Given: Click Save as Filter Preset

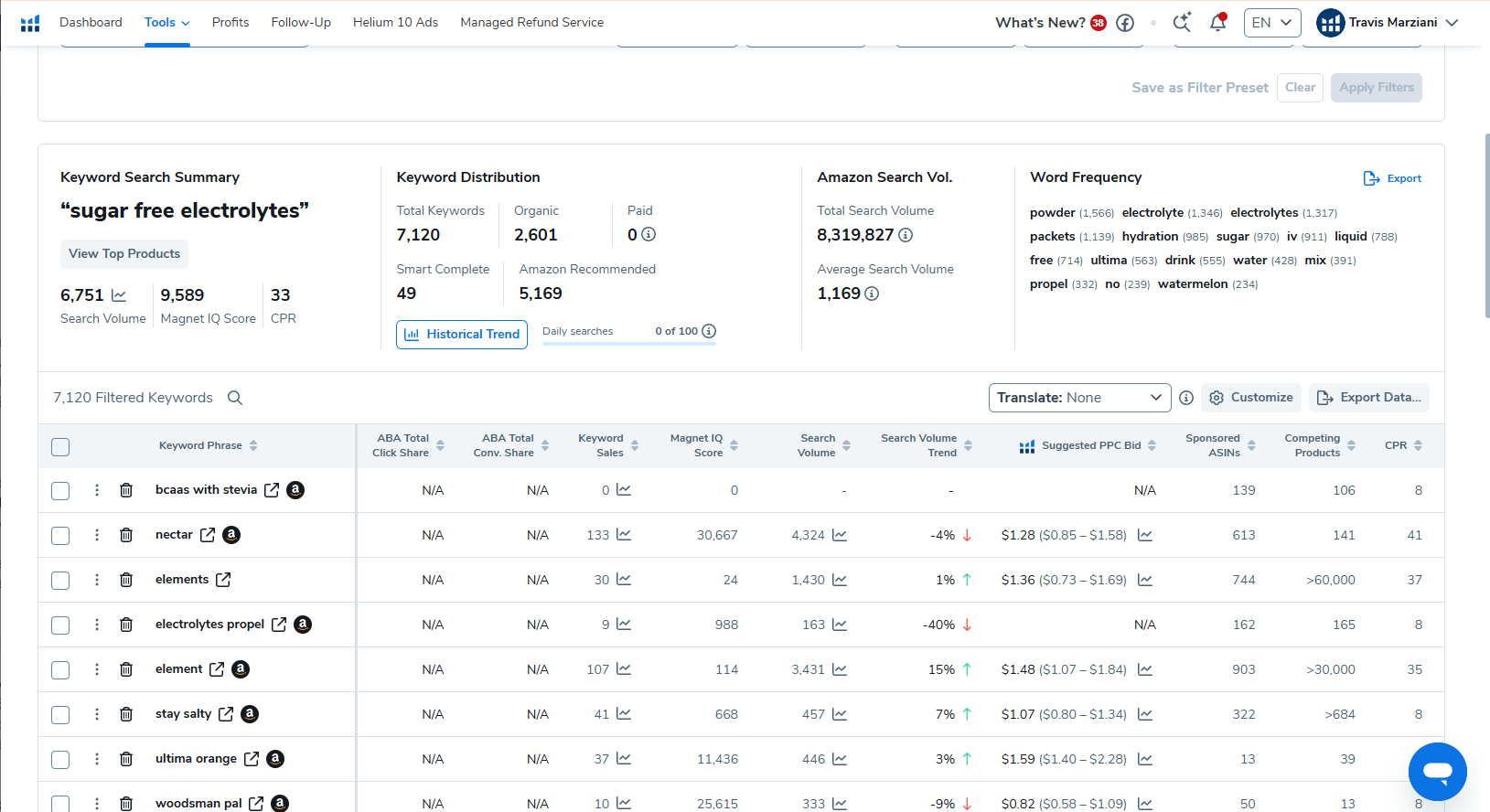Looking at the screenshot, I should [1200, 88].
